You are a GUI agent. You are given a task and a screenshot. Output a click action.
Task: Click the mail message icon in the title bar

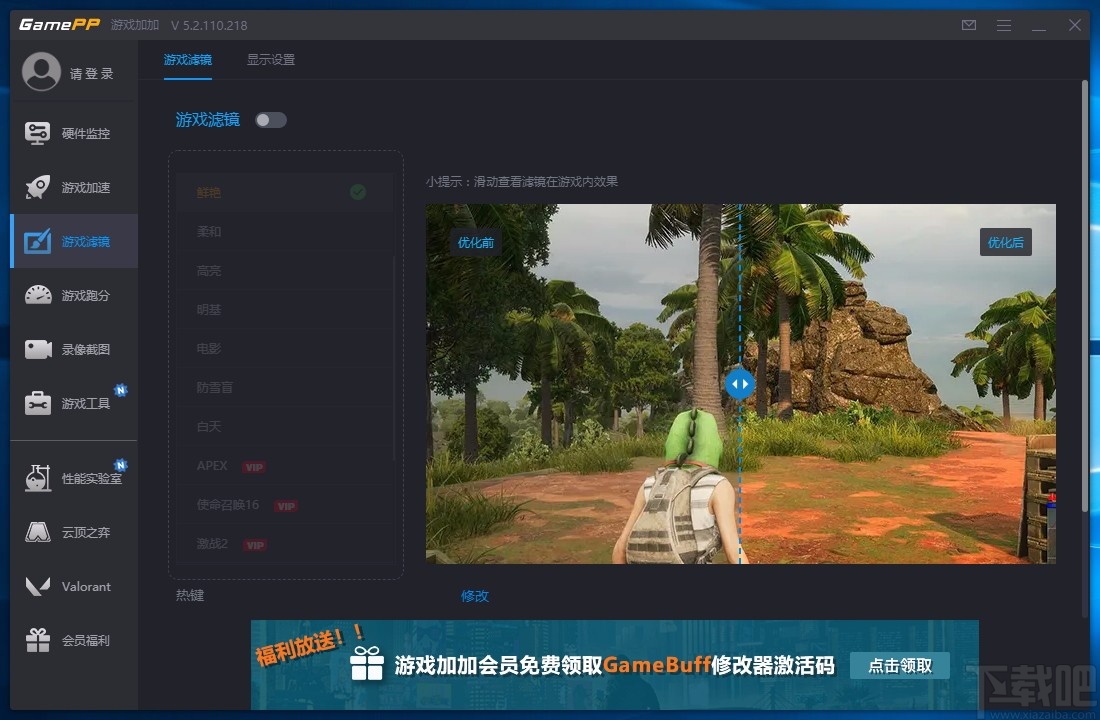968,25
